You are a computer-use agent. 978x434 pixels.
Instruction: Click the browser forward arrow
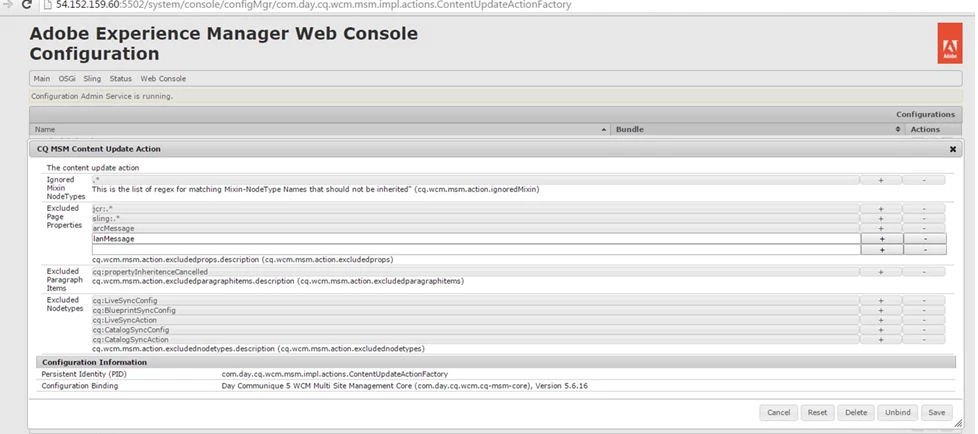pyautogui.click(x=7, y=5)
